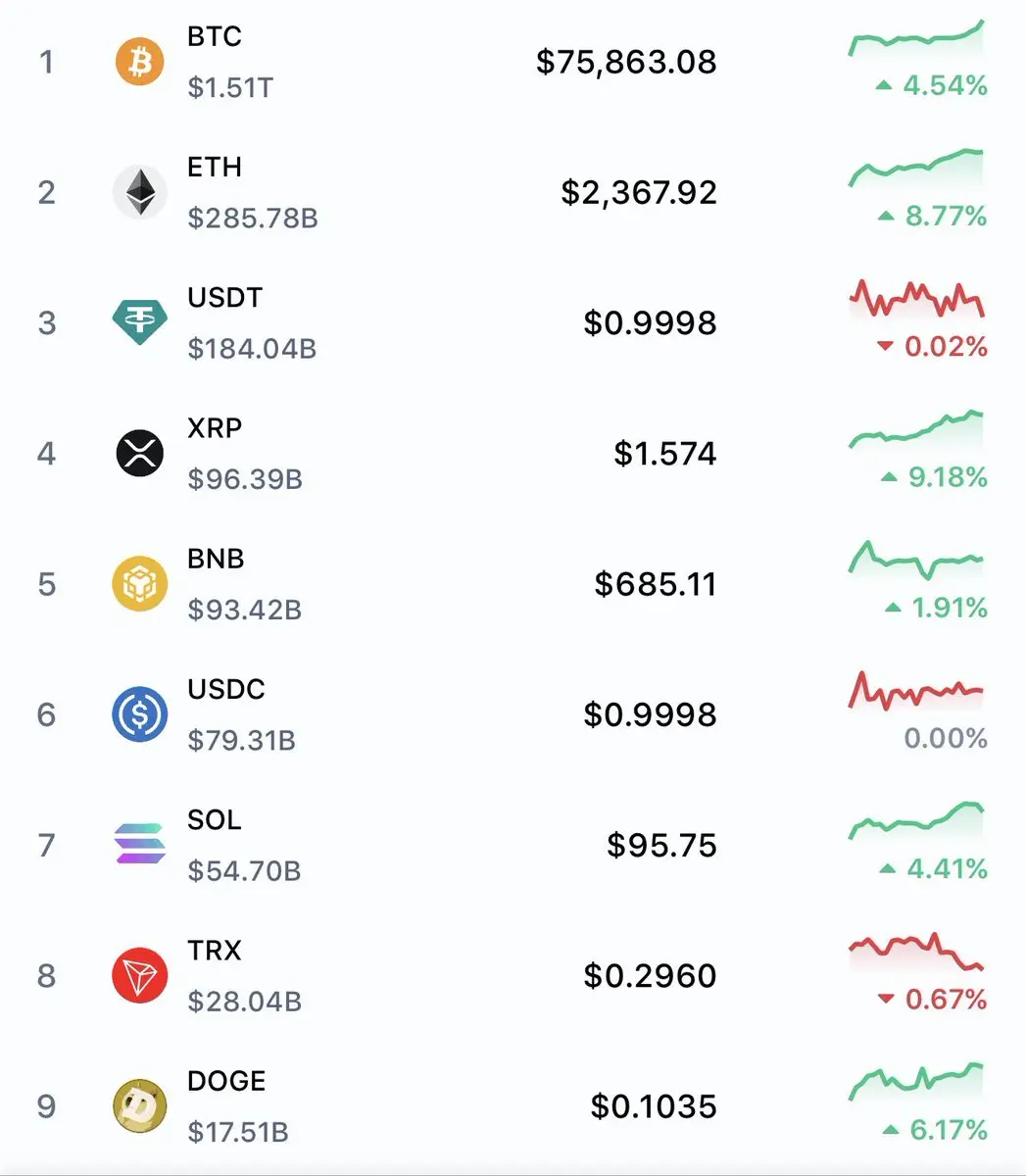Click the BTC price $75,863.08
Image resolution: width=1026 pixels, height=1176 pixels.
[x=627, y=62]
